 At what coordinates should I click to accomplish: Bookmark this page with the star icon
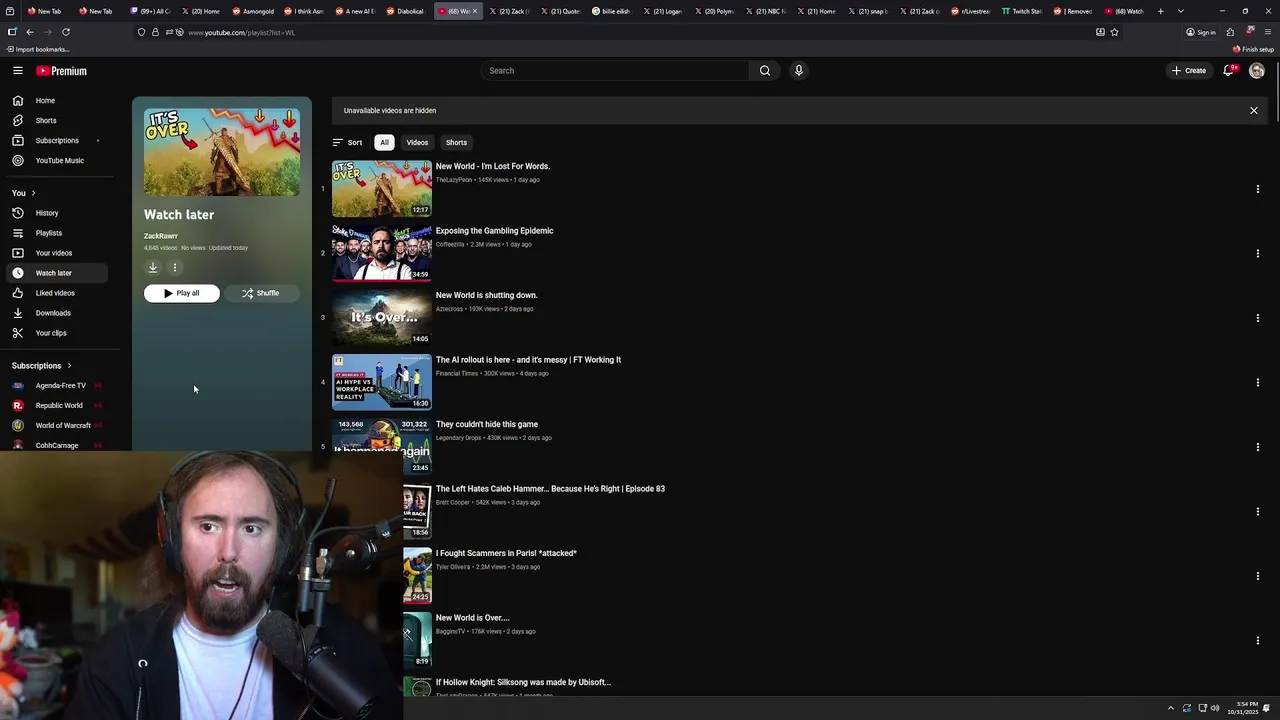pyautogui.click(x=1114, y=32)
